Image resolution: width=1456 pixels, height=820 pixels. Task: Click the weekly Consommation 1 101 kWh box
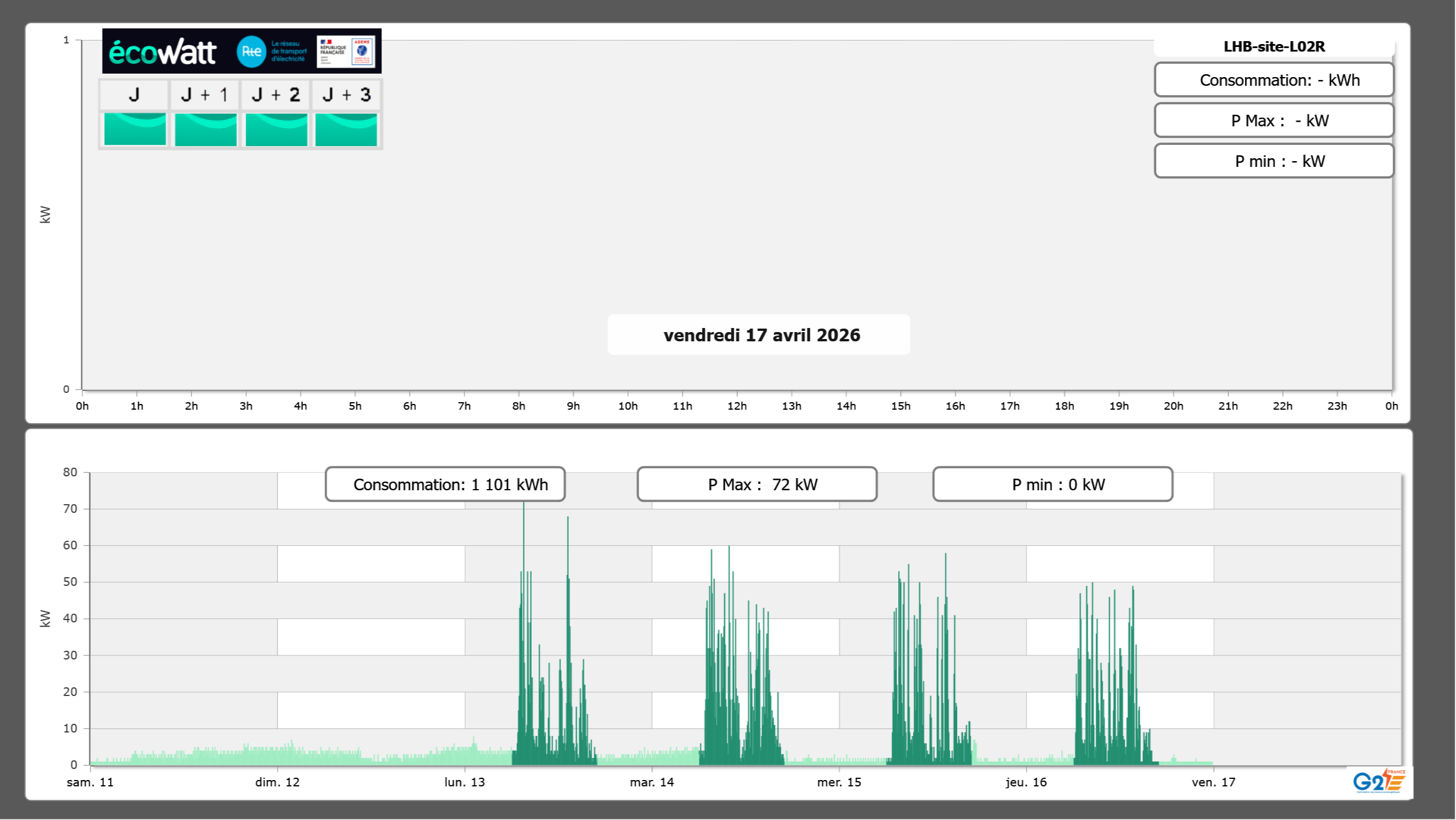(445, 484)
